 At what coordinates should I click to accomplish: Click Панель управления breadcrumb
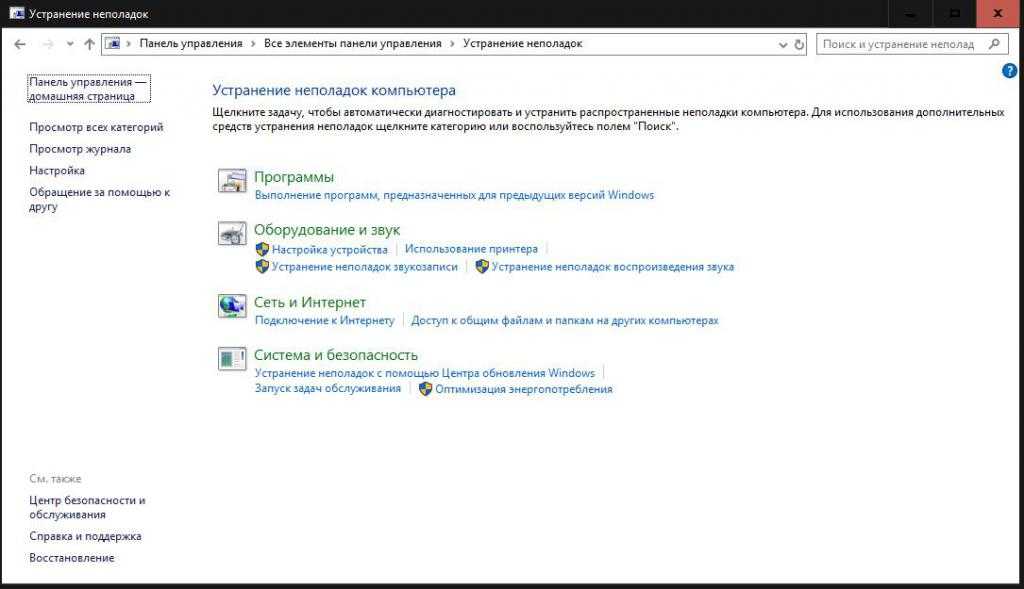click(191, 44)
